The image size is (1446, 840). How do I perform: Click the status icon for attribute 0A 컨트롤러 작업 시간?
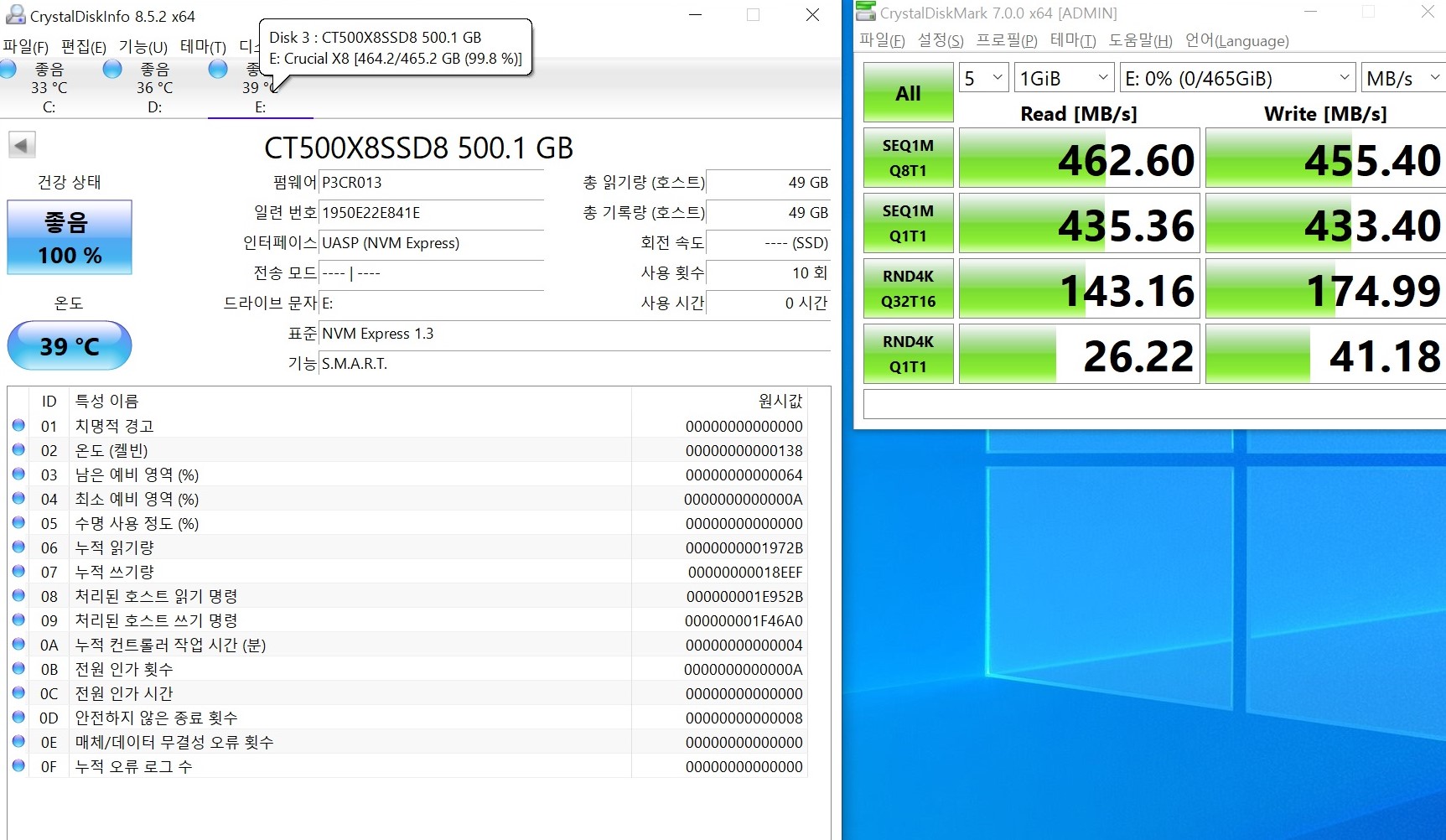coord(18,644)
